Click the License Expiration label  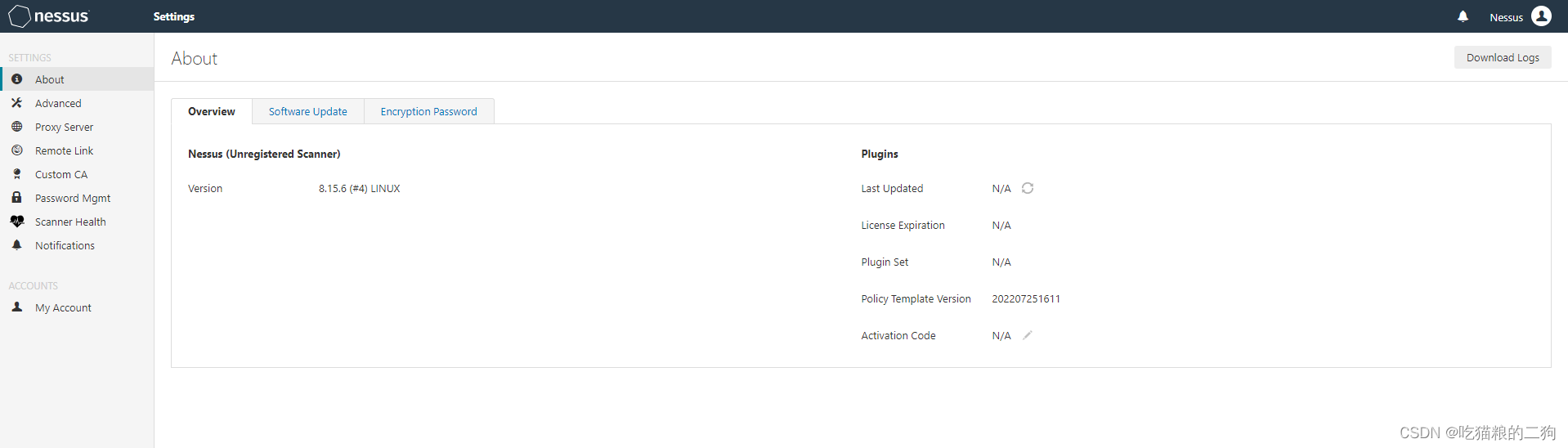tap(903, 225)
